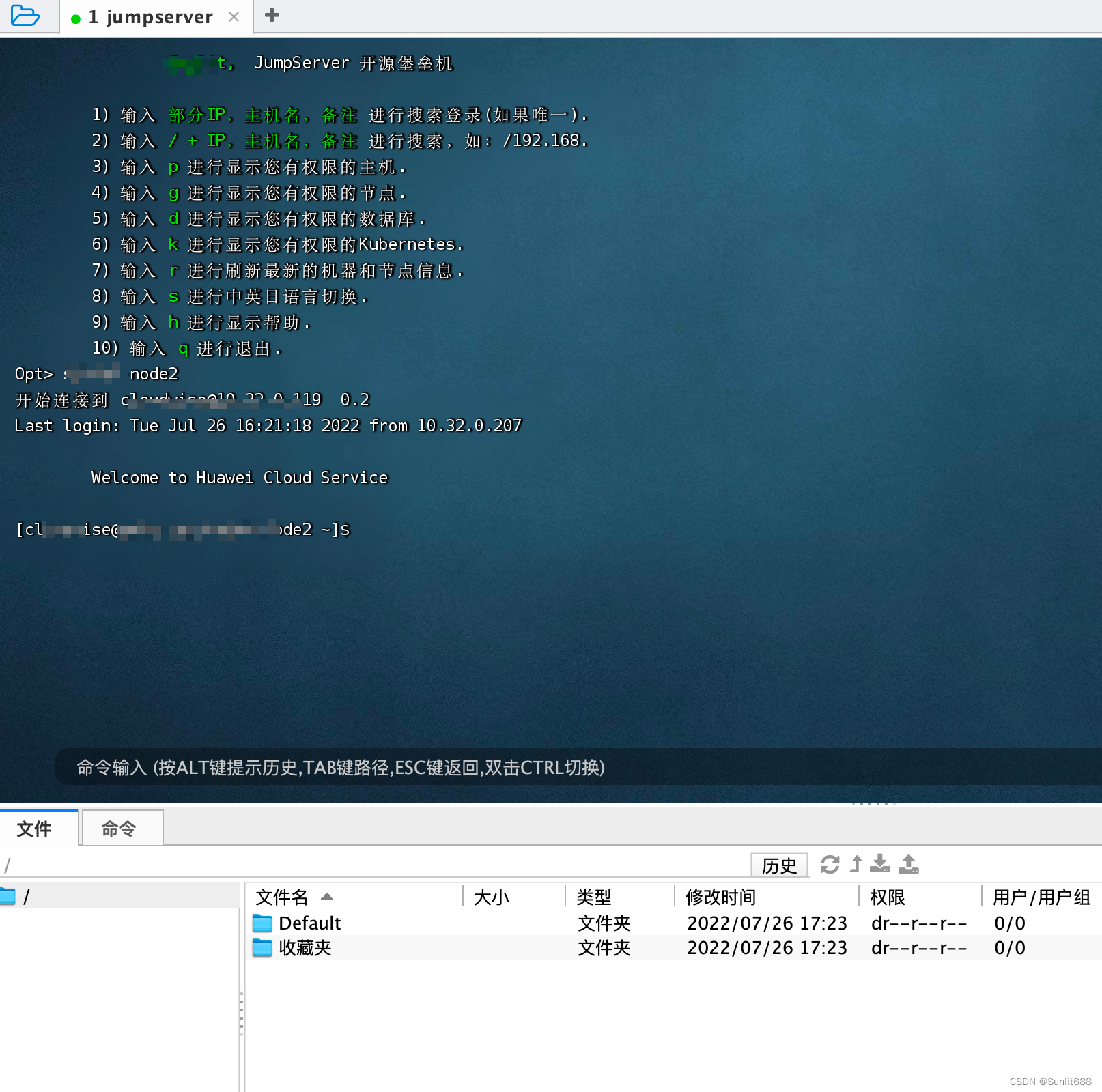This screenshot has height=1092, width=1102.
Task: Upload a file to server
Action: 909,864
